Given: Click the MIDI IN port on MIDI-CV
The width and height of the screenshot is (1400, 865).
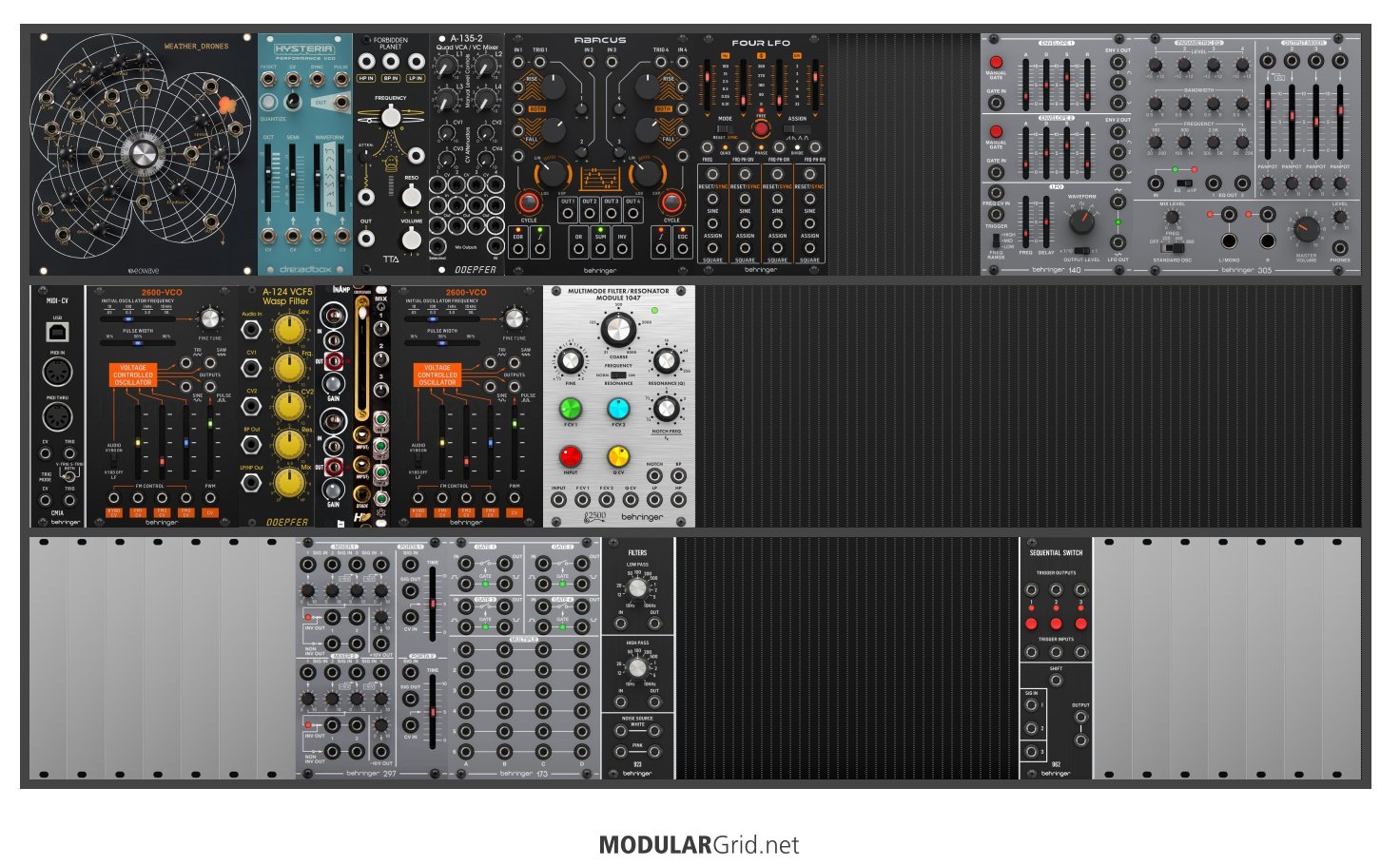Looking at the screenshot, I should (57, 373).
